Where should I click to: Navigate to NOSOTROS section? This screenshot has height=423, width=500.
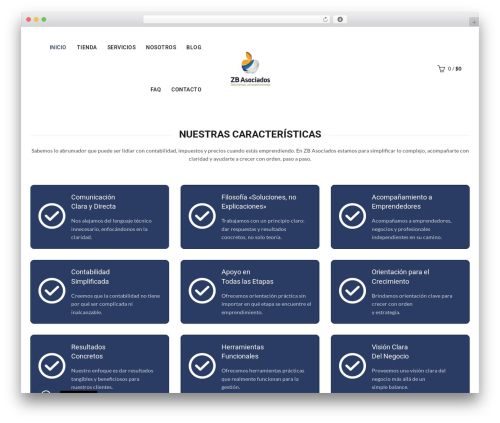[161, 47]
